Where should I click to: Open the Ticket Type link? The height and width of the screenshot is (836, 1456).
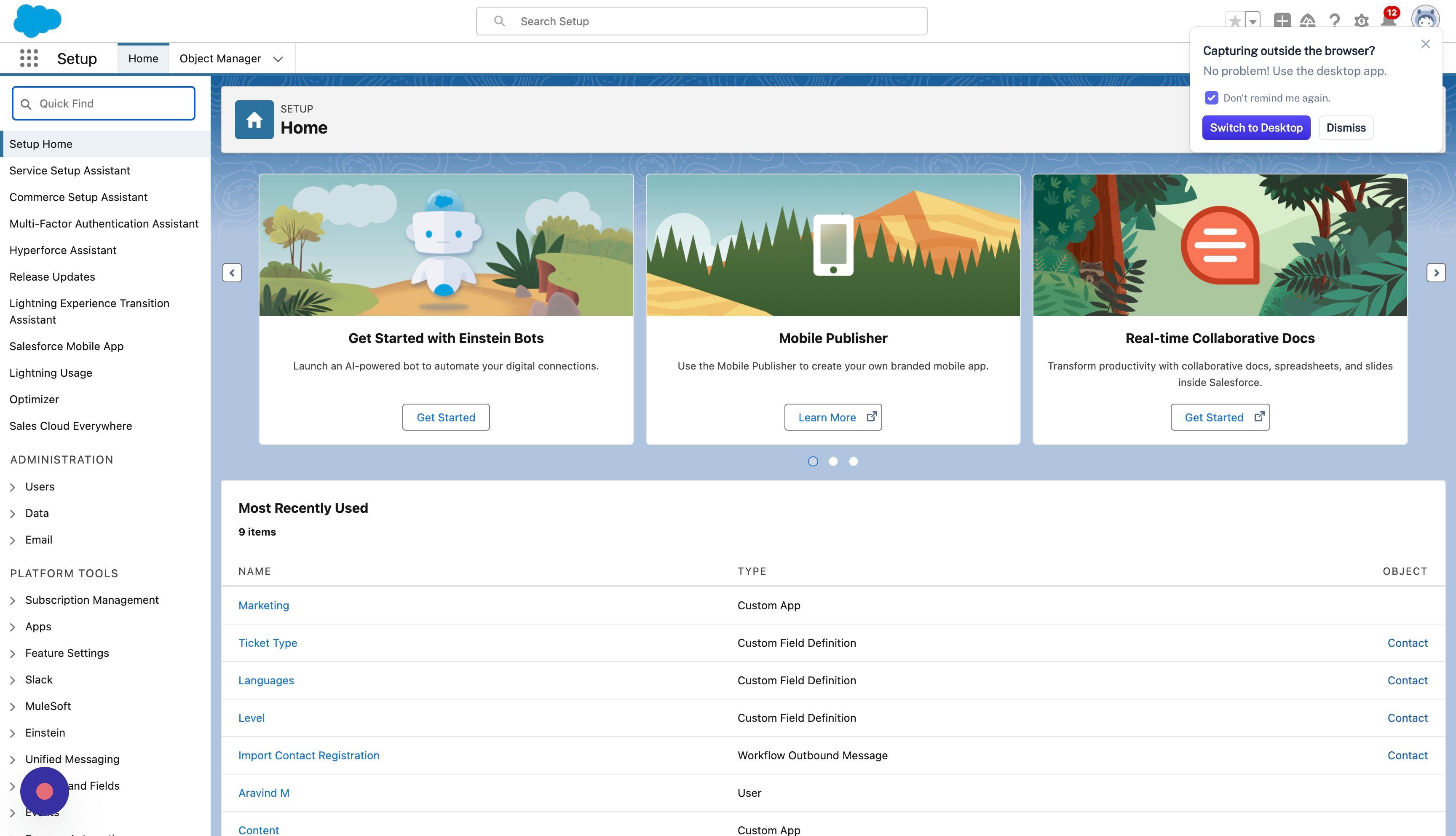click(x=268, y=643)
